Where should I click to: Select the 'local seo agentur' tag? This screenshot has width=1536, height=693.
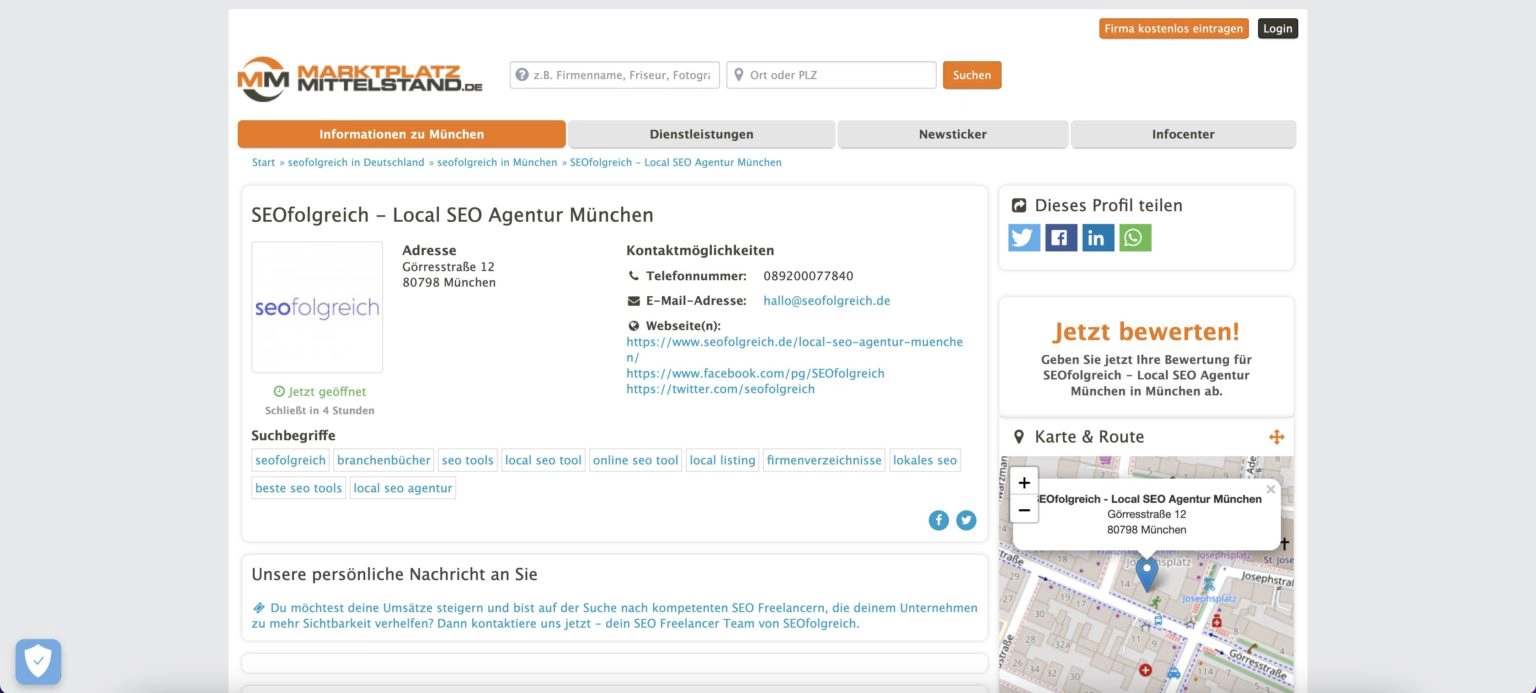click(403, 488)
